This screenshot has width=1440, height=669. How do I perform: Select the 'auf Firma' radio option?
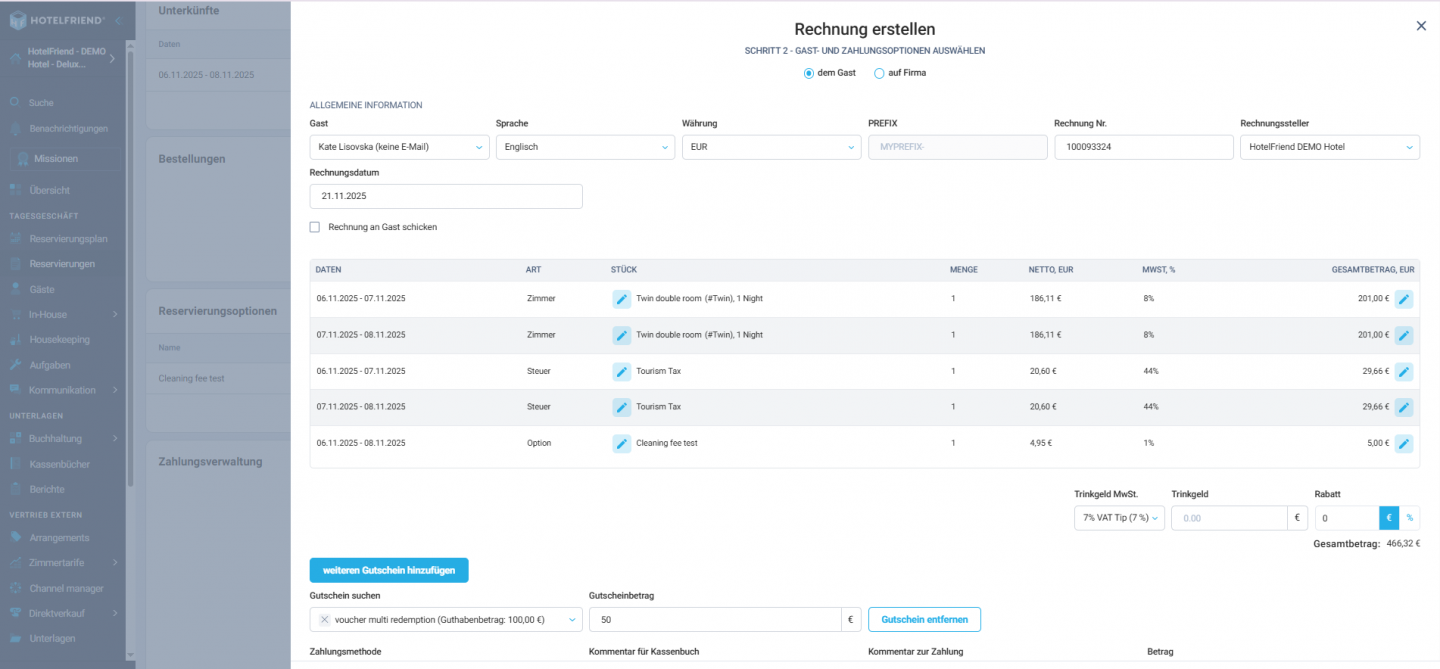click(x=880, y=73)
